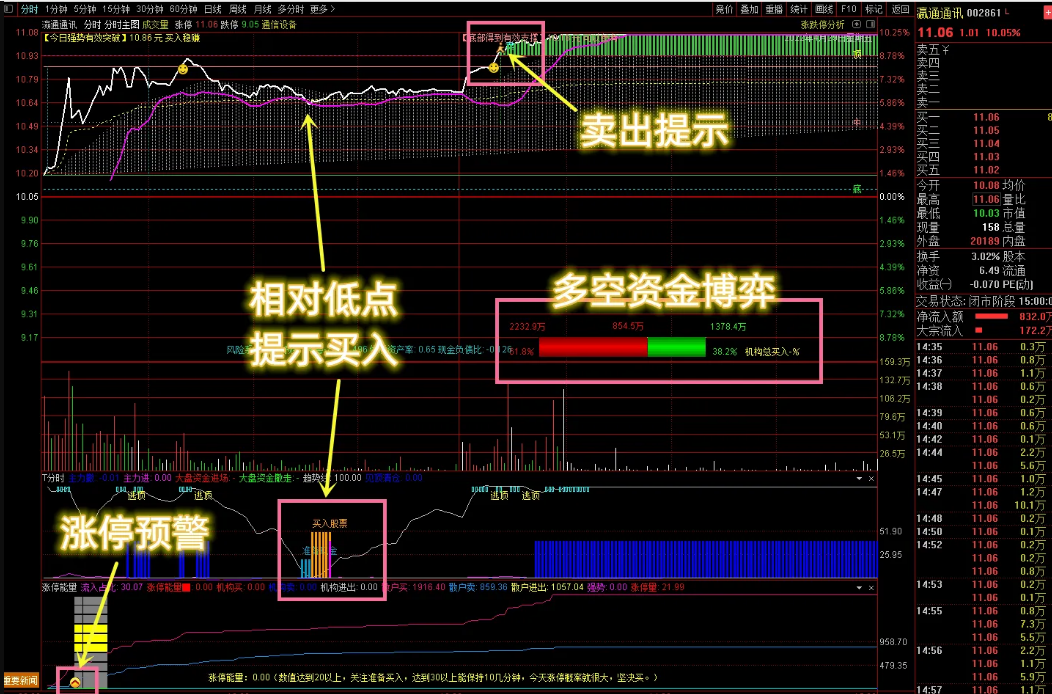Click the 成交量 label in the chart header
Viewport: 1052px width, 694px height.
point(155,25)
